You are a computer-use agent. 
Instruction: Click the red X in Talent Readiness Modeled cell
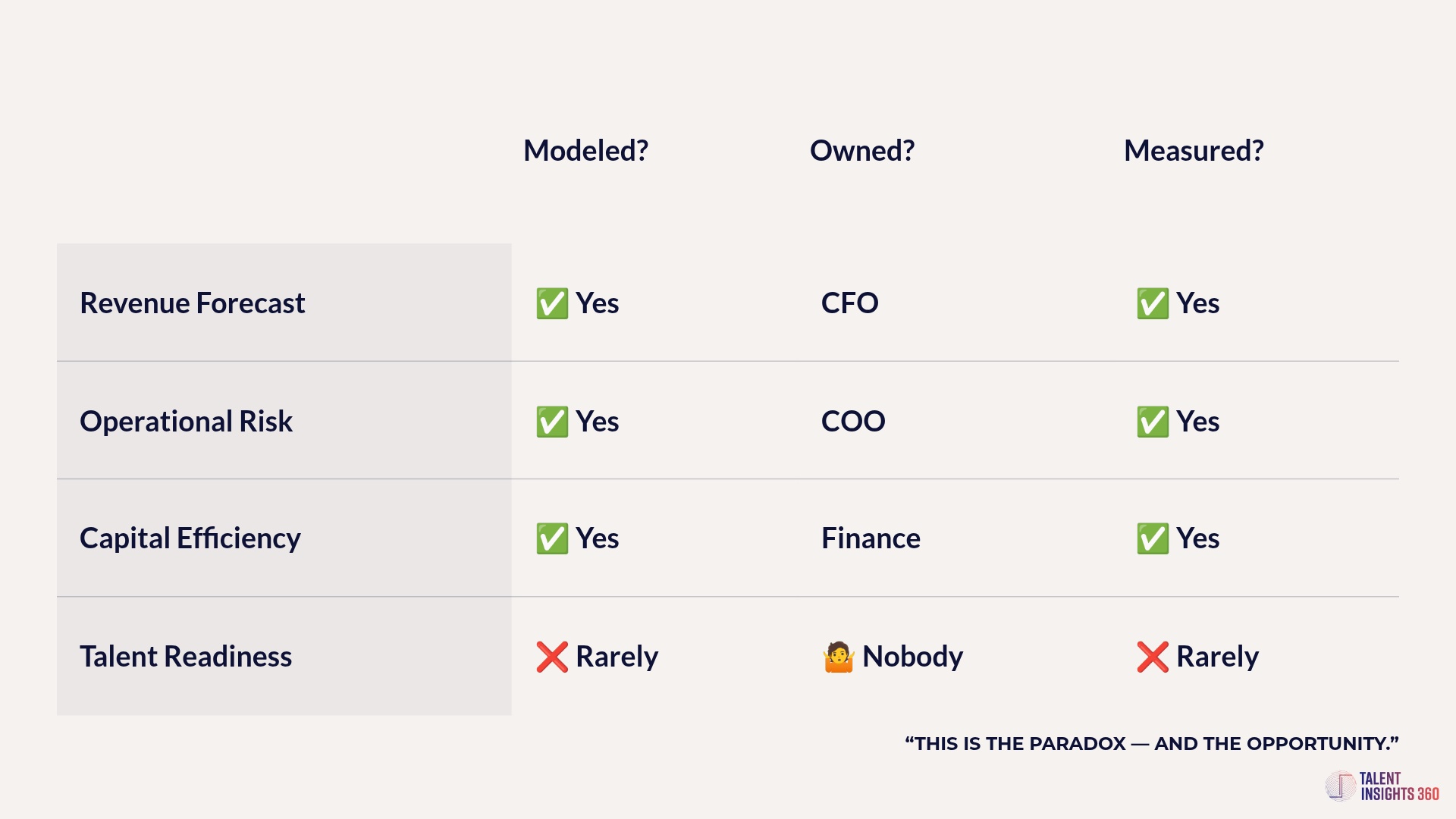pos(552,657)
